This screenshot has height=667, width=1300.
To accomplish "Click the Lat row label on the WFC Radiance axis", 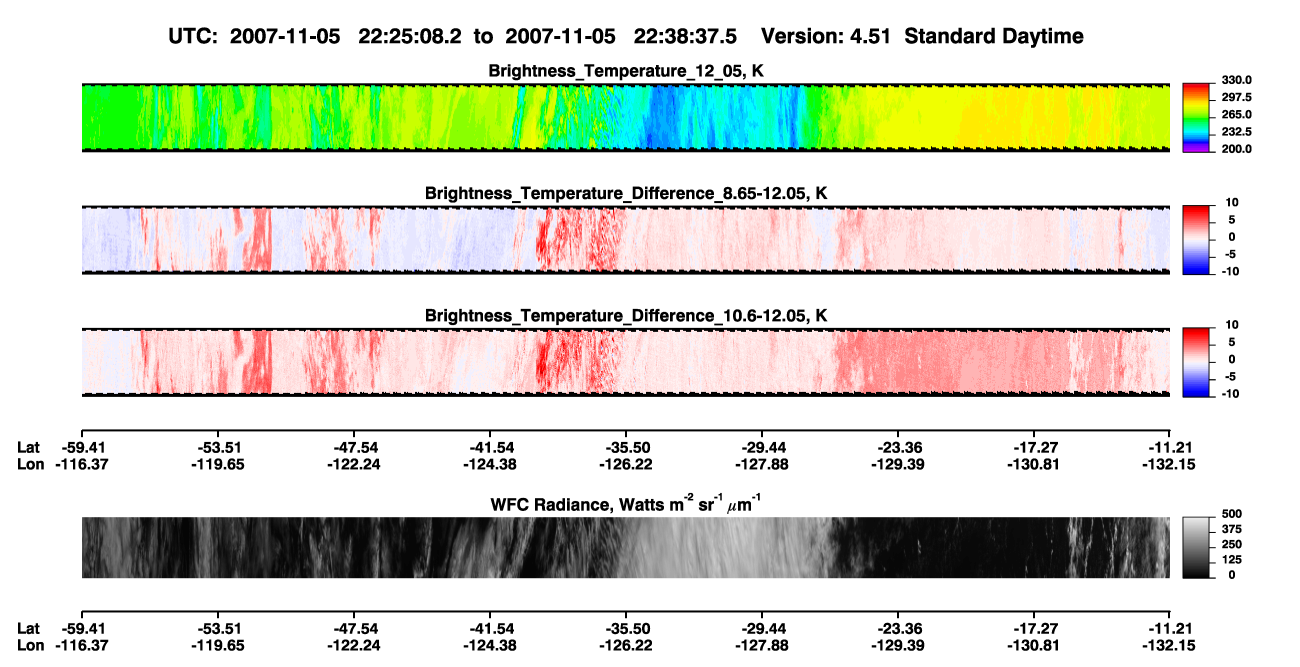I will [x=29, y=628].
